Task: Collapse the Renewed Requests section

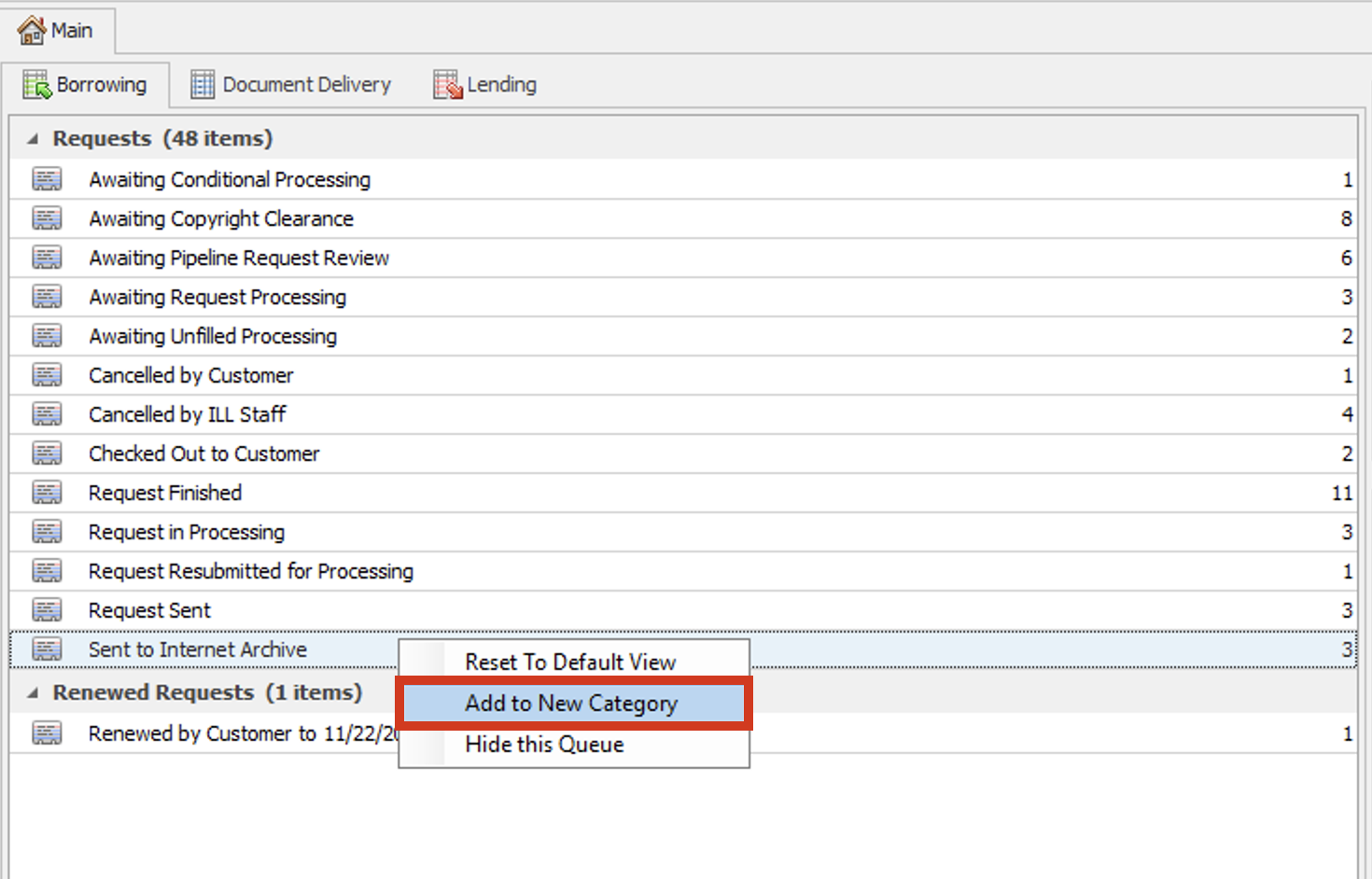Action: [x=31, y=692]
